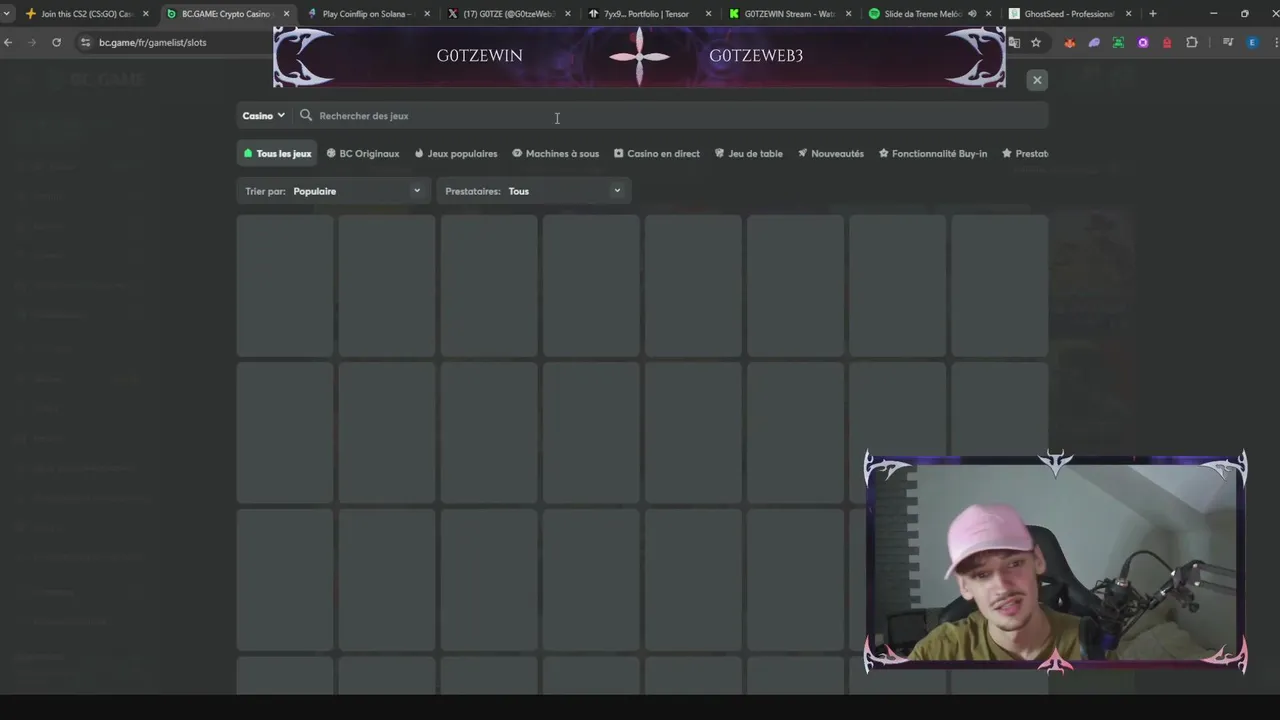Screen dimensions: 1280x720
Task: Click the translate page icon
Action: click(x=1014, y=42)
